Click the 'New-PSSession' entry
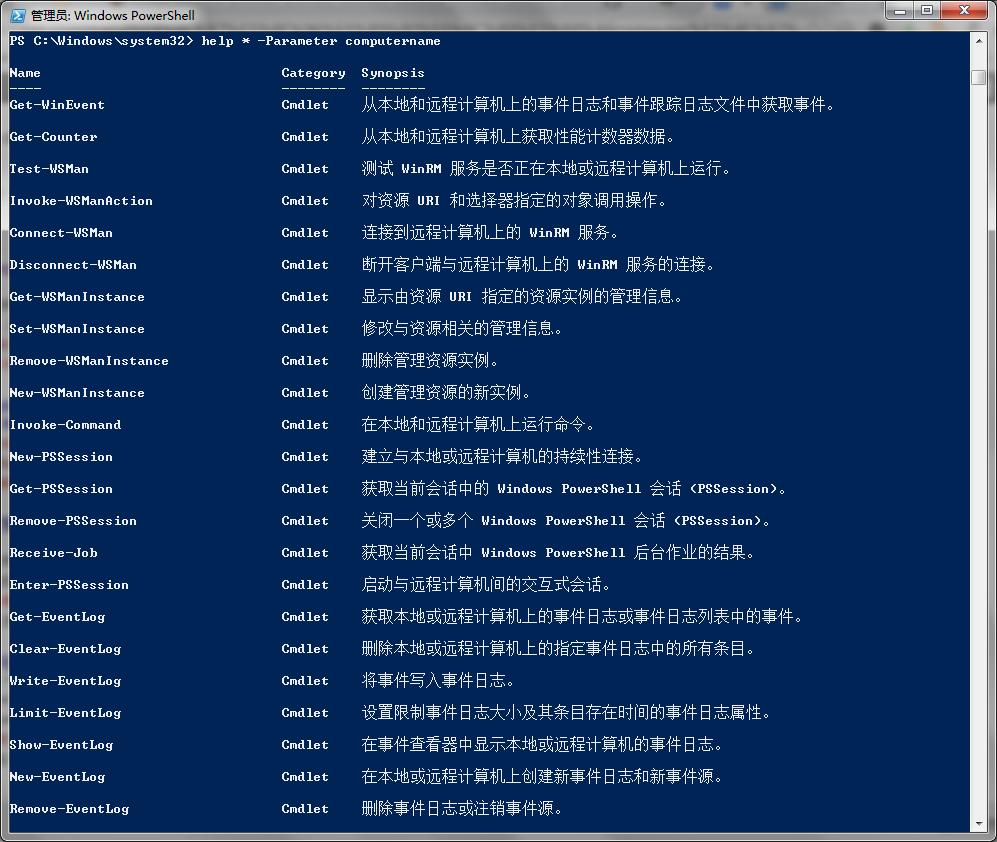The image size is (997, 842). coord(61,457)
